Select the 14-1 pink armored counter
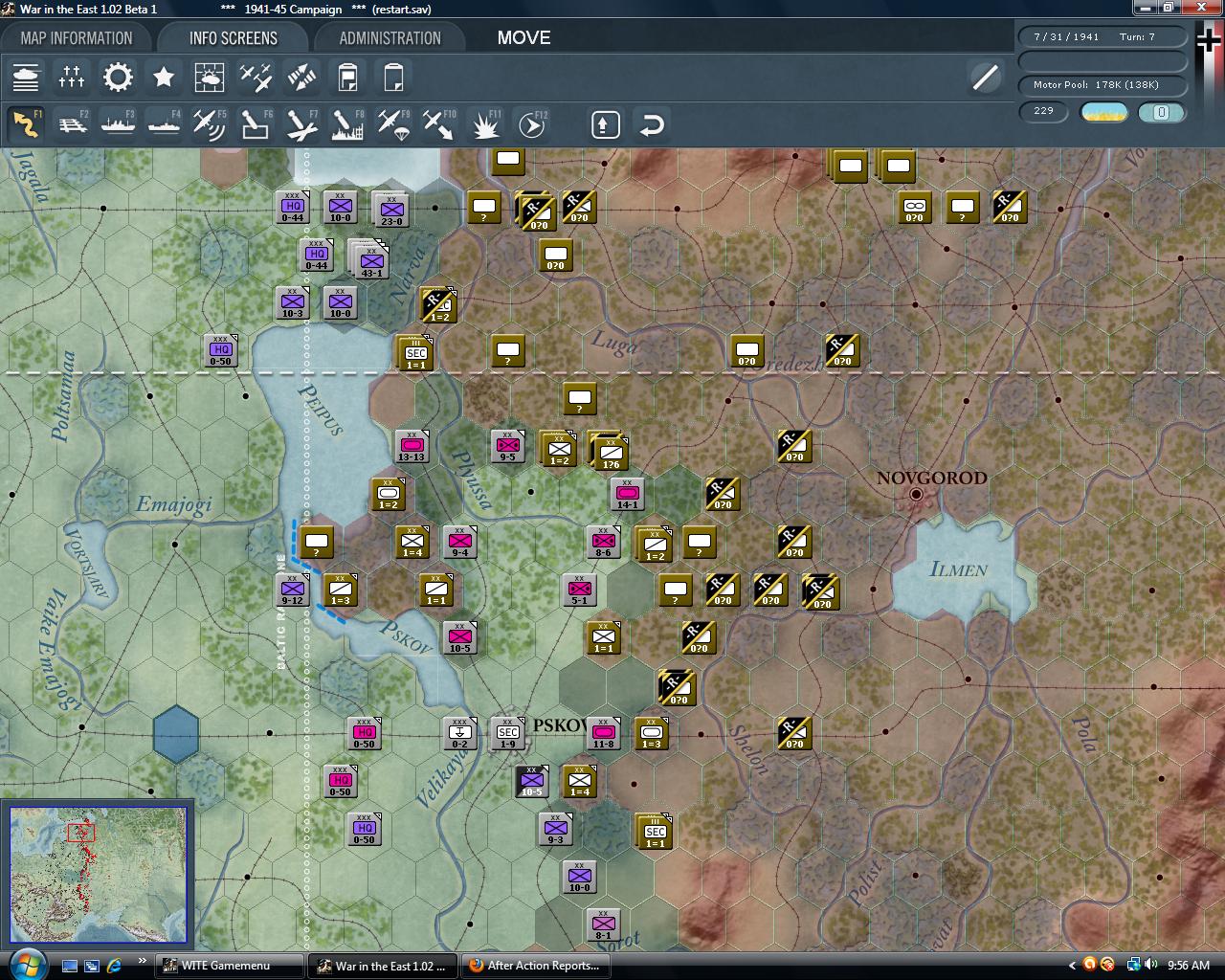 [627, 493]
